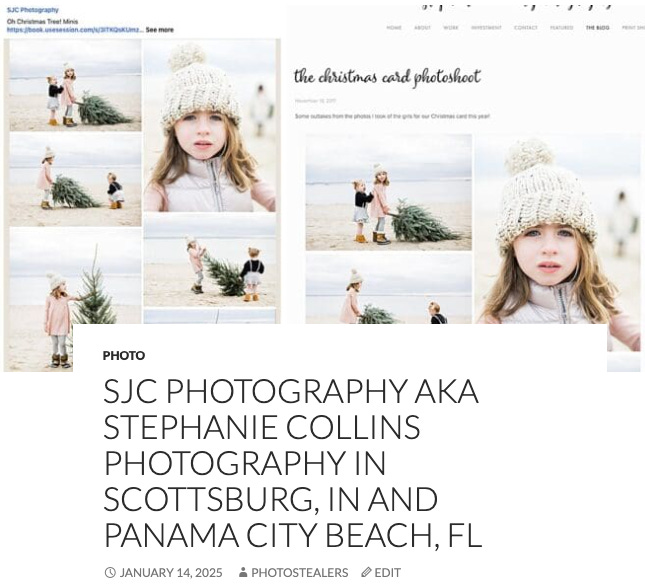Open top-left Facebook photo of girls with tree

click(75, 85)
